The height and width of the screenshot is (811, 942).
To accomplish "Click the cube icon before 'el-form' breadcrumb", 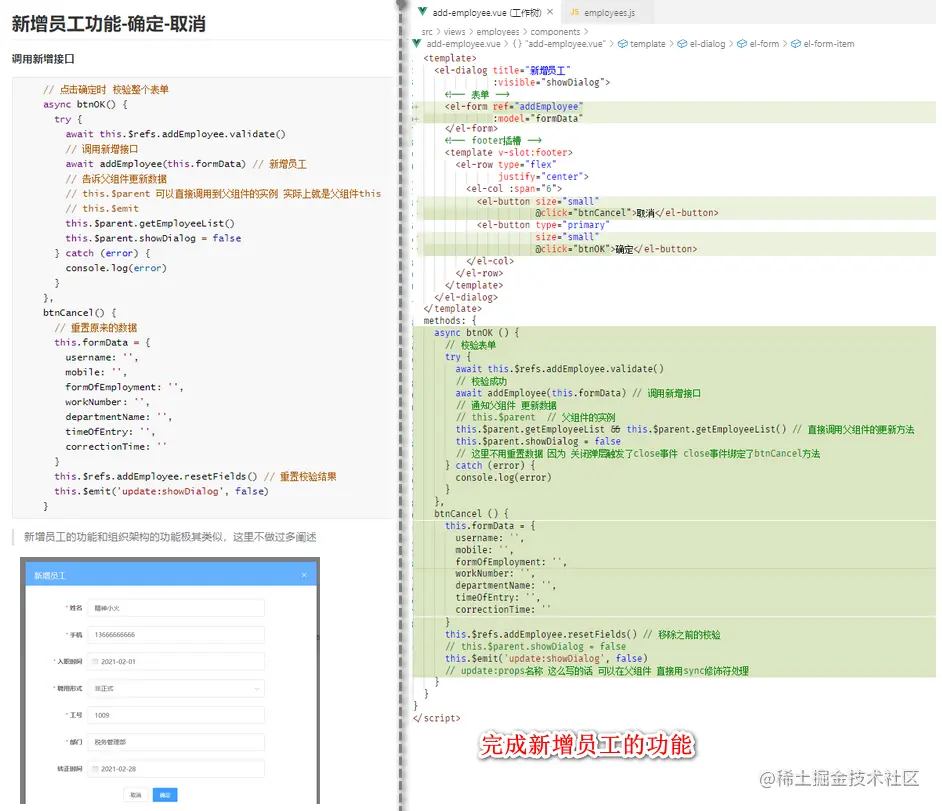I will pyautogui.click(x=742, y=44).
